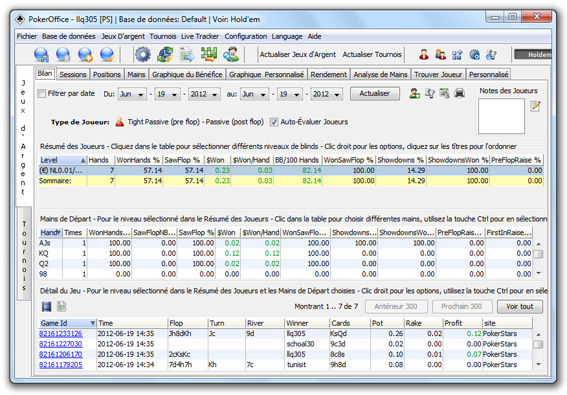This screenshot has width=567, height=395.
Task: Click the globe refresh arrows icon
Action: (x=165, y=55)
